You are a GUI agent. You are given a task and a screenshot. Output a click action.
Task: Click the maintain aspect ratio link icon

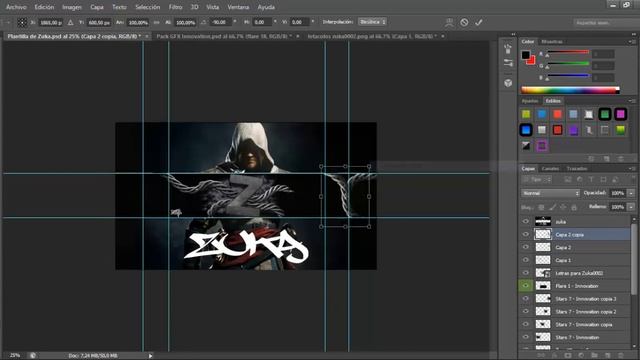[156, 22]
